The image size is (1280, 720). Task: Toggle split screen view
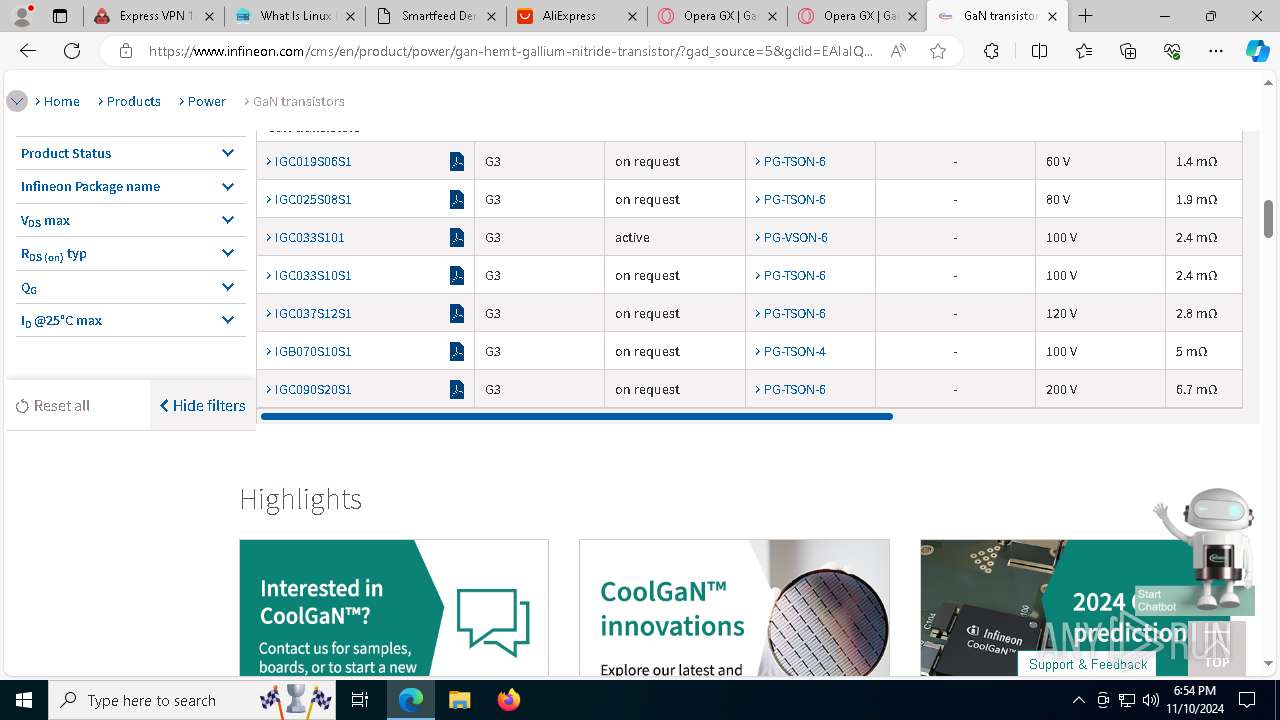coord(1039,51)
